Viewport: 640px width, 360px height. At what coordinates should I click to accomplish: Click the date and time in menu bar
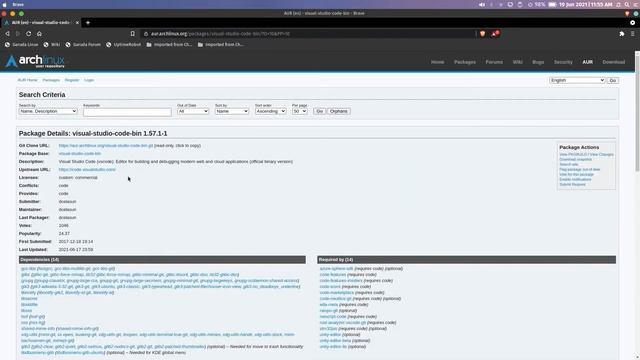click(x=585, y=4)
